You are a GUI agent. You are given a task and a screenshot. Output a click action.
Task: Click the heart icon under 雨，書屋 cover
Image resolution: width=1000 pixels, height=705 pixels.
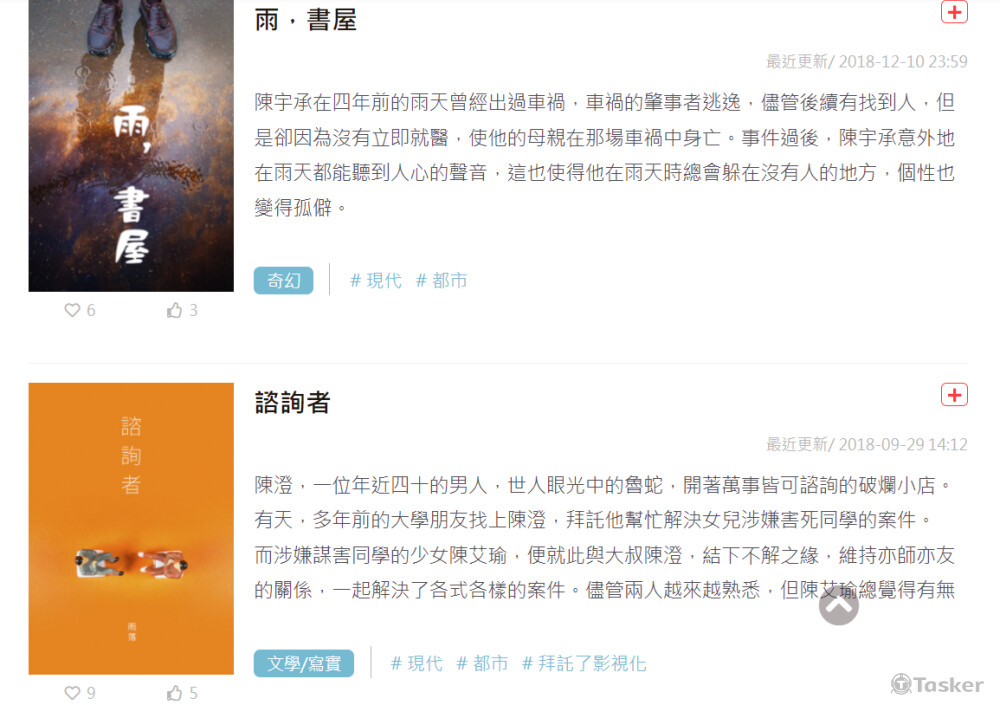[x=72, y=310]
